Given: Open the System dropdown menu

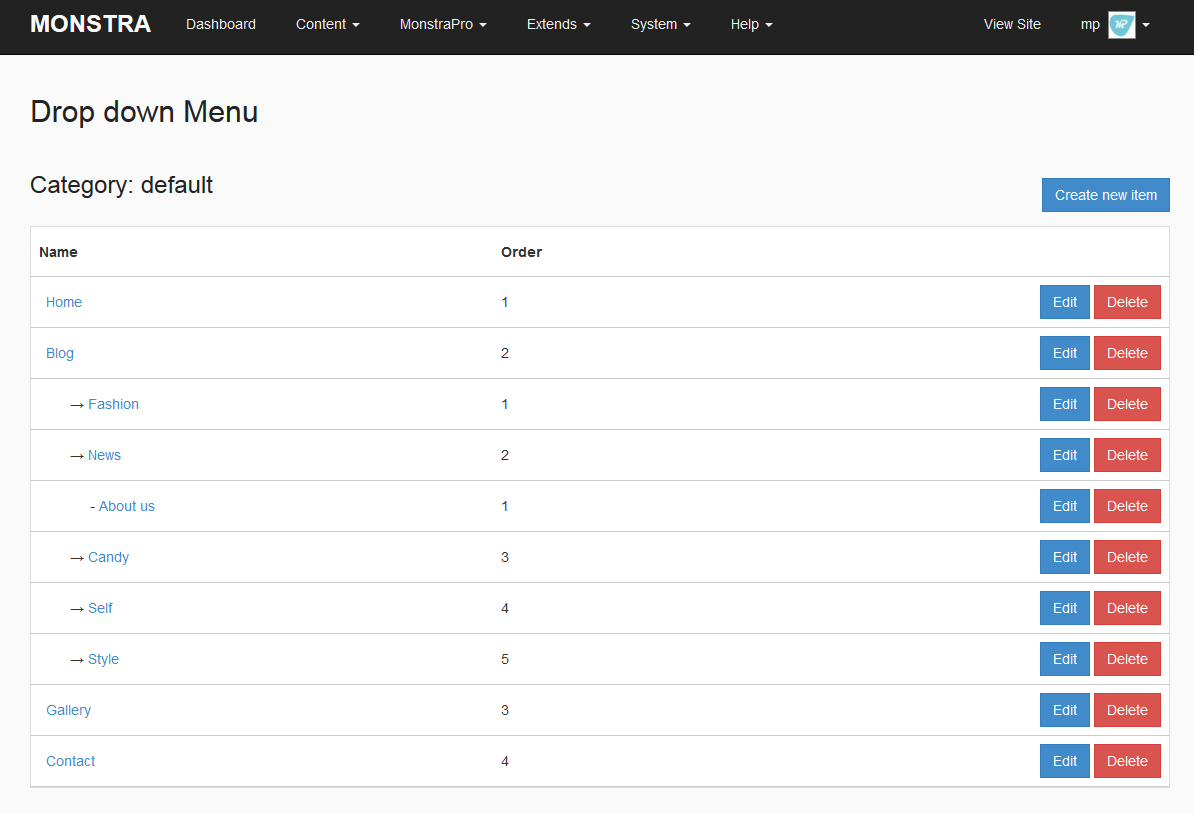Looking at the screenshot, I should (660, 24).
